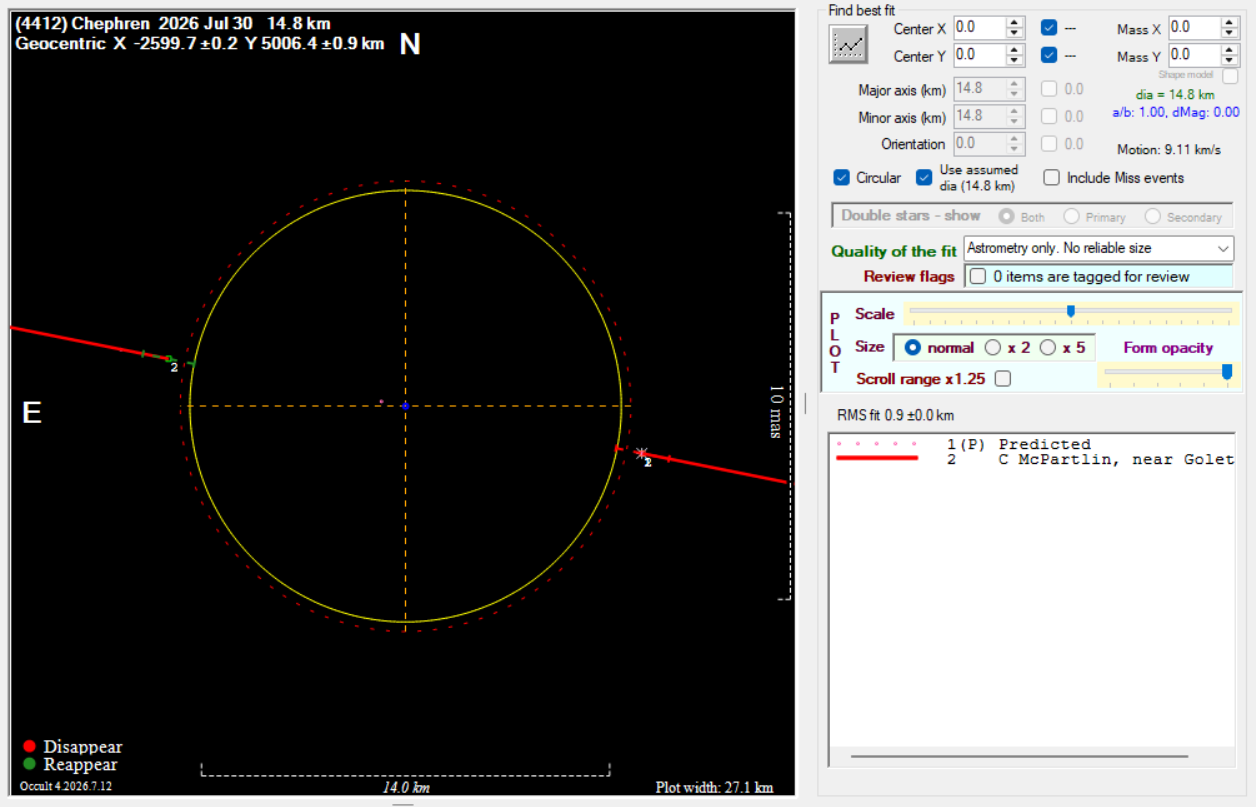
Task: Click the 'a/b: 1.00, dMag: 0.00' text
Action: pos(1175,112)
